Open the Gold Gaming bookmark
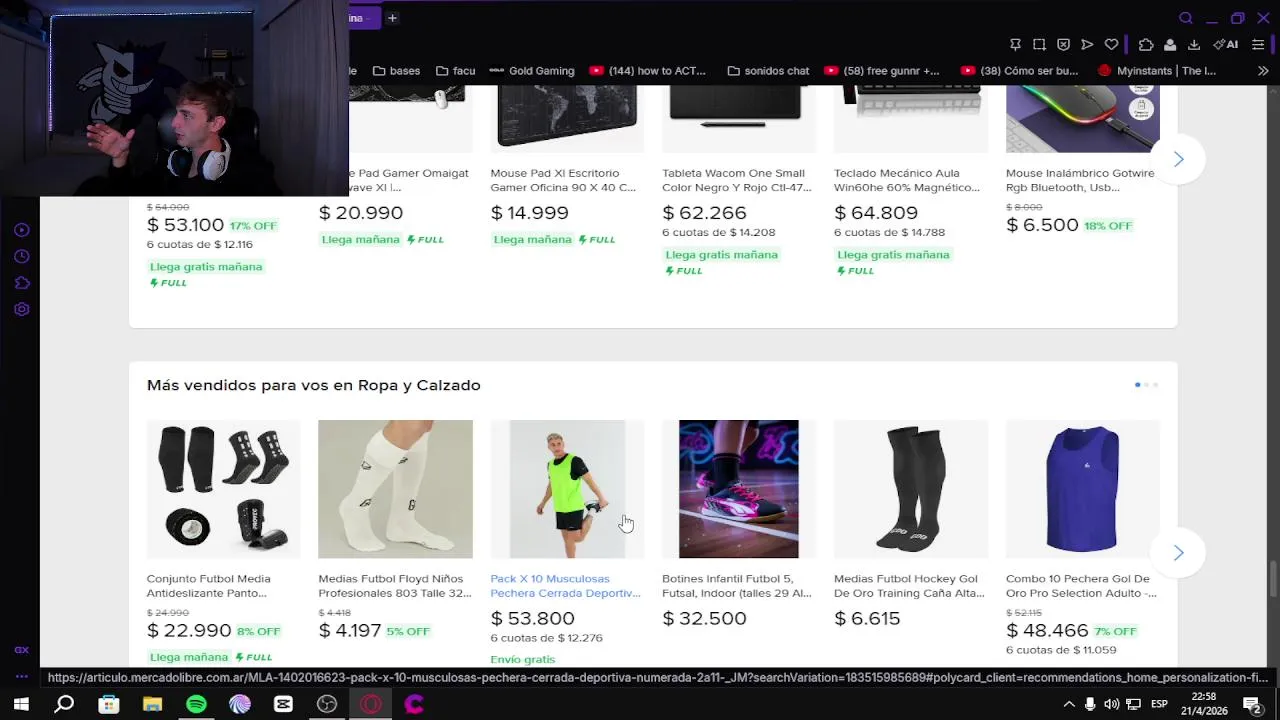The image size is (1280, 720). (x=532, y=71)
